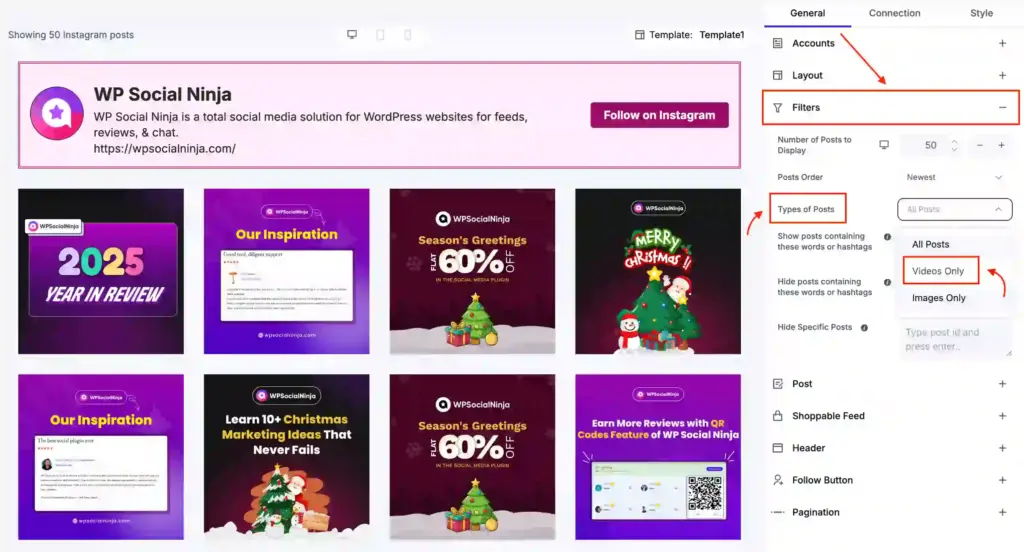Click Follow on Instagram button
Image resolution: width=1024 pixels, height=552 pixels.
[659, 115]
